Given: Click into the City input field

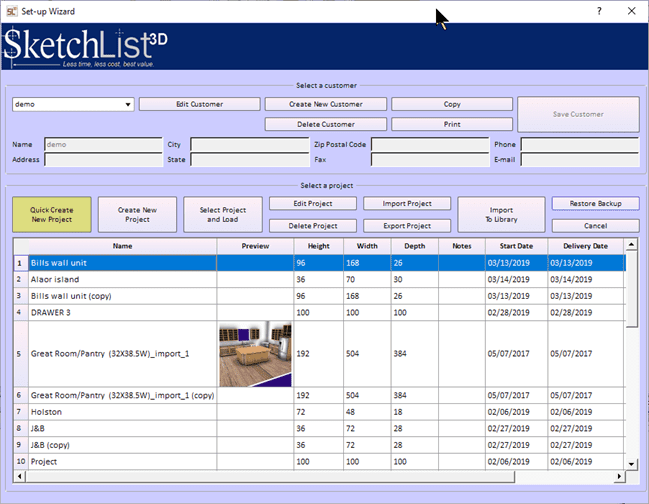Looking at the screenshot, I should tap(249, 145).
